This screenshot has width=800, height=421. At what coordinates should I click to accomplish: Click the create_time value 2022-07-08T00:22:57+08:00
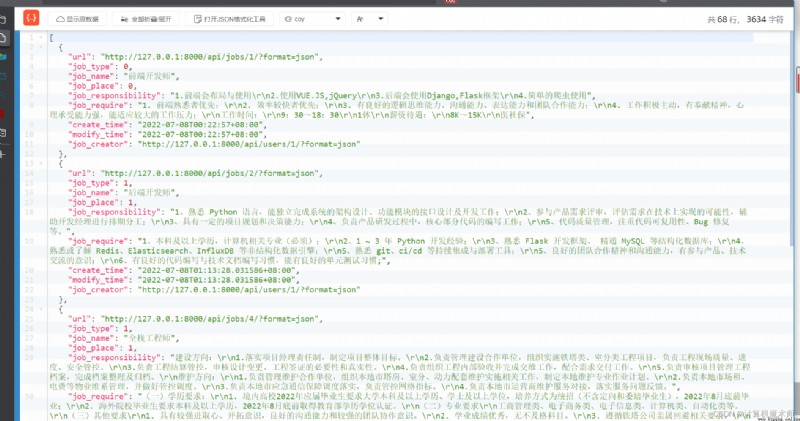199,125
